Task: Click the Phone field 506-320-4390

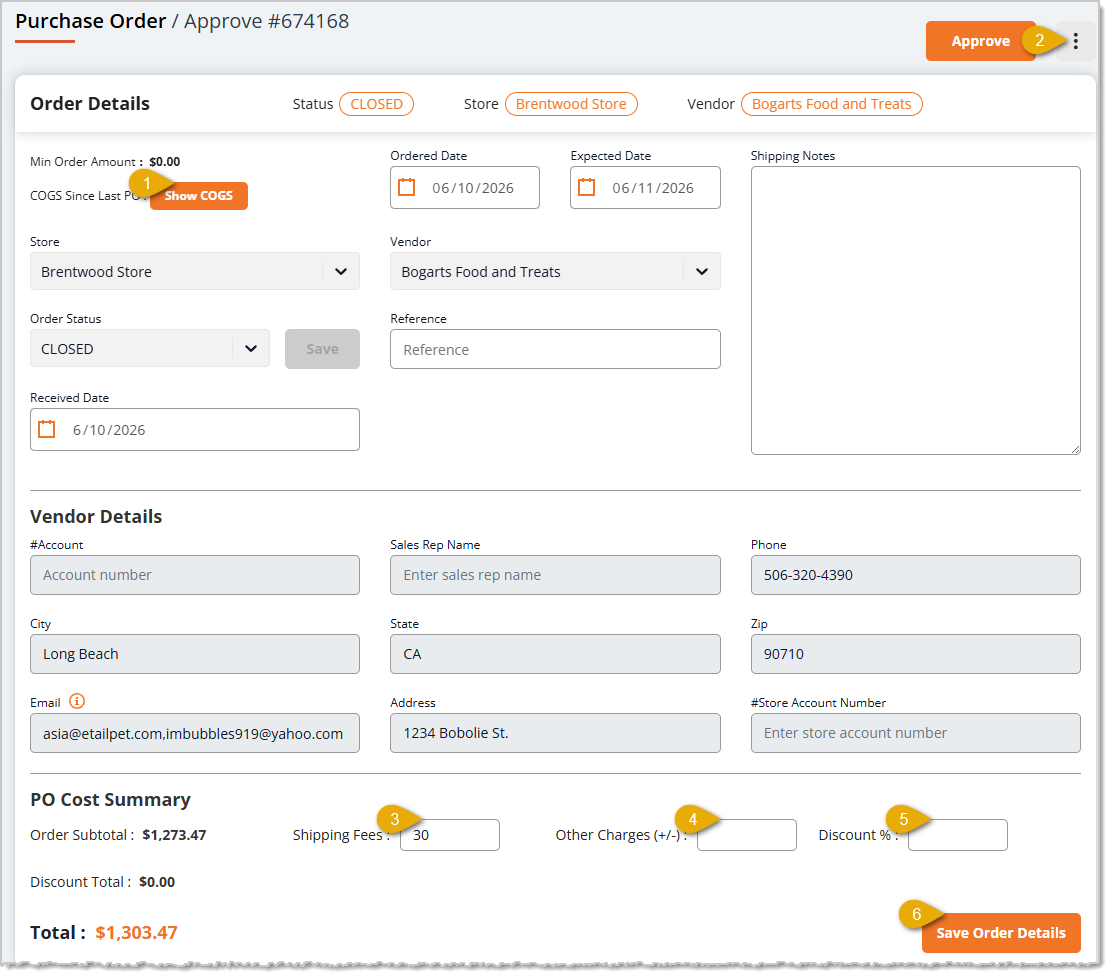Action: click(x=915, y=575)
